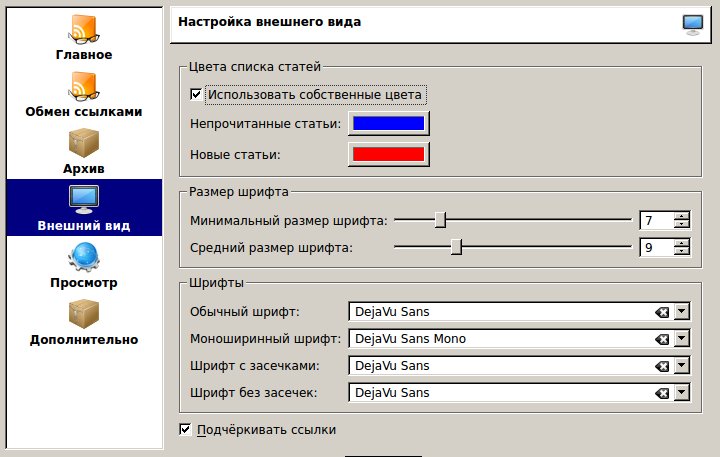Screen dimensions: 720x457
Task: Open the Дополнительно settings section
Action: pos(84,322)
